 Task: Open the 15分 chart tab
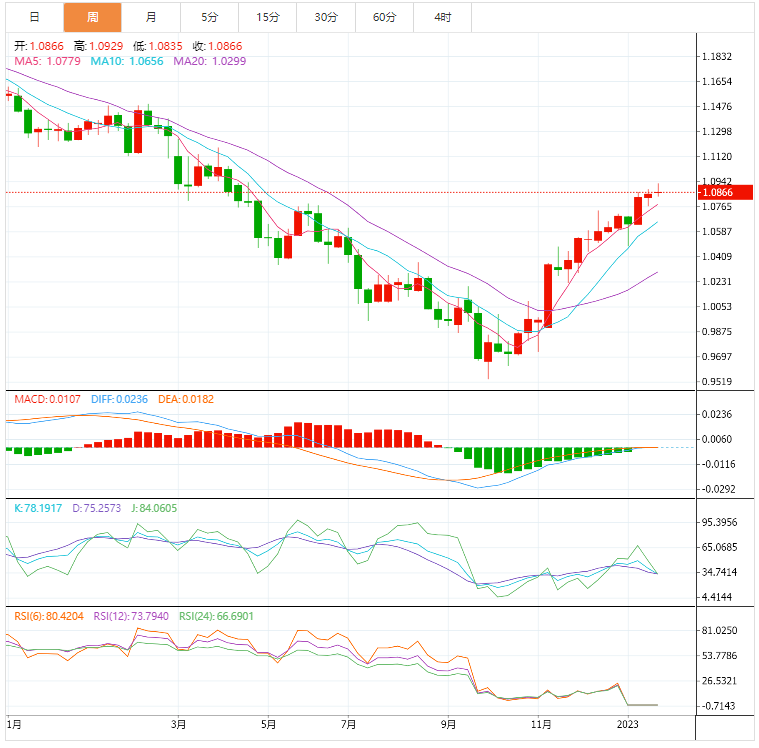point(267,17)
